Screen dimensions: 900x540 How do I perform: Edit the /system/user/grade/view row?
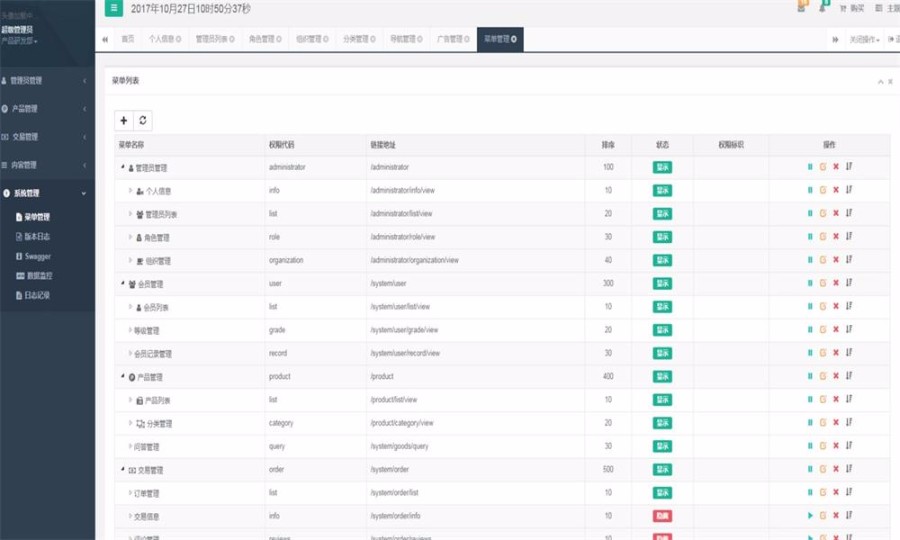point(823,329)
